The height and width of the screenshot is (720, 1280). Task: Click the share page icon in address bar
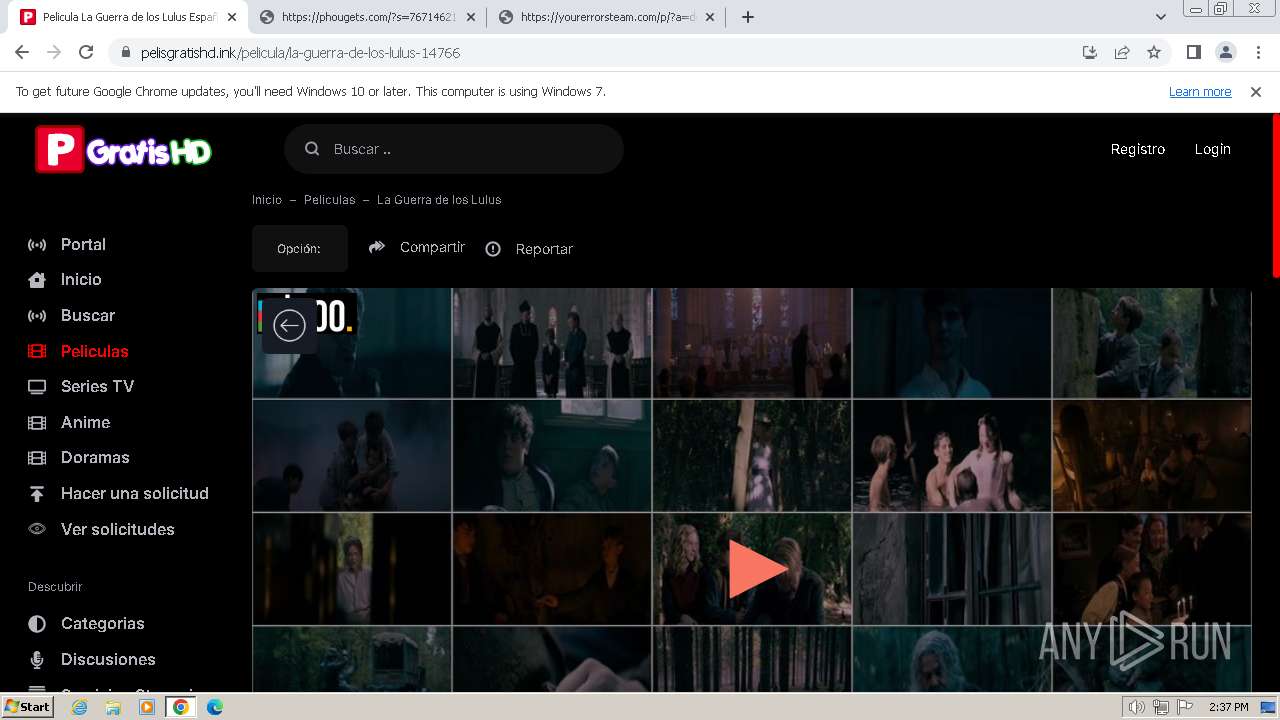click(x=1122, y=52)
